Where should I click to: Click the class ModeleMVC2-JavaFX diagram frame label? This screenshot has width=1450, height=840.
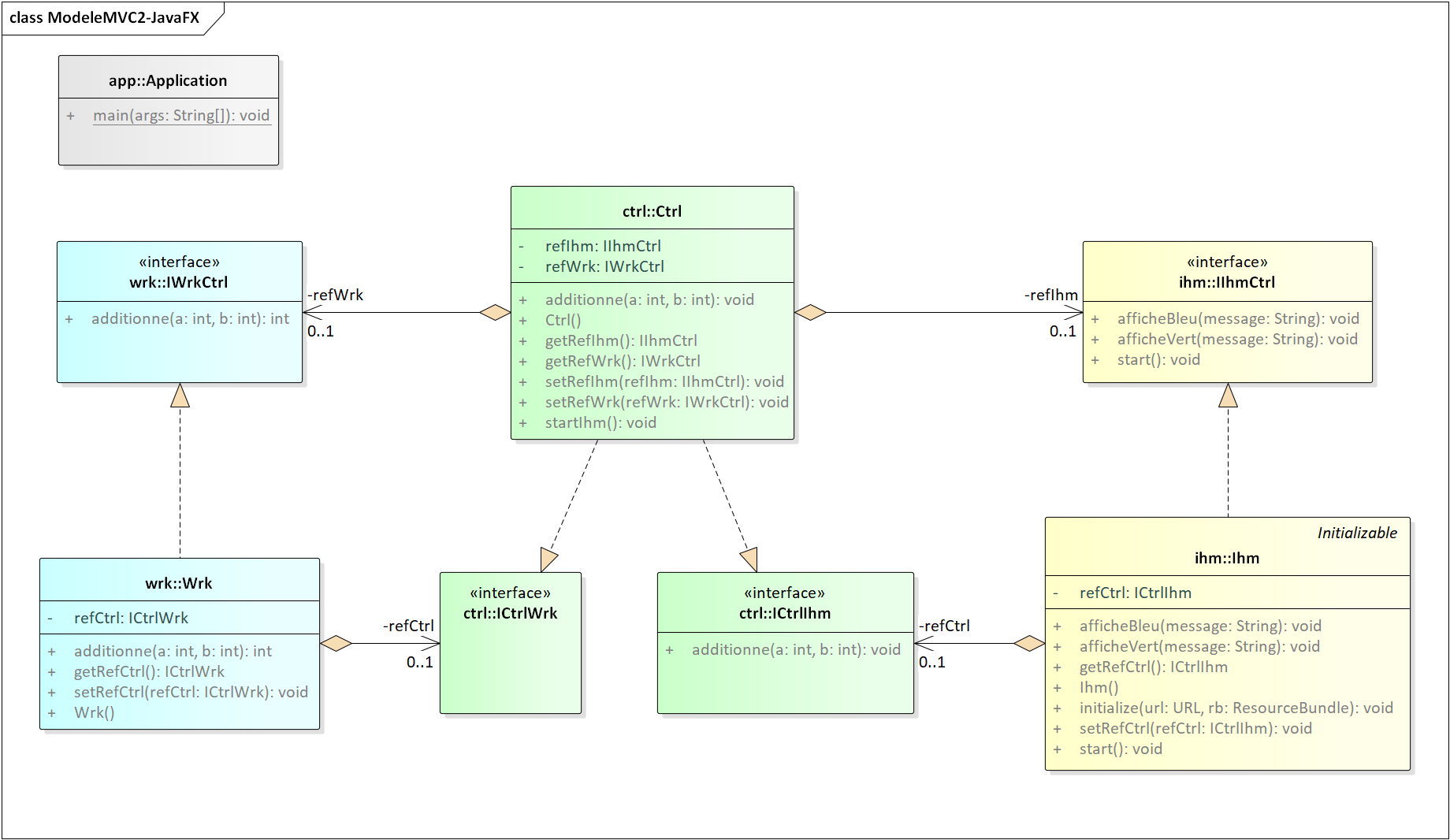105,18
